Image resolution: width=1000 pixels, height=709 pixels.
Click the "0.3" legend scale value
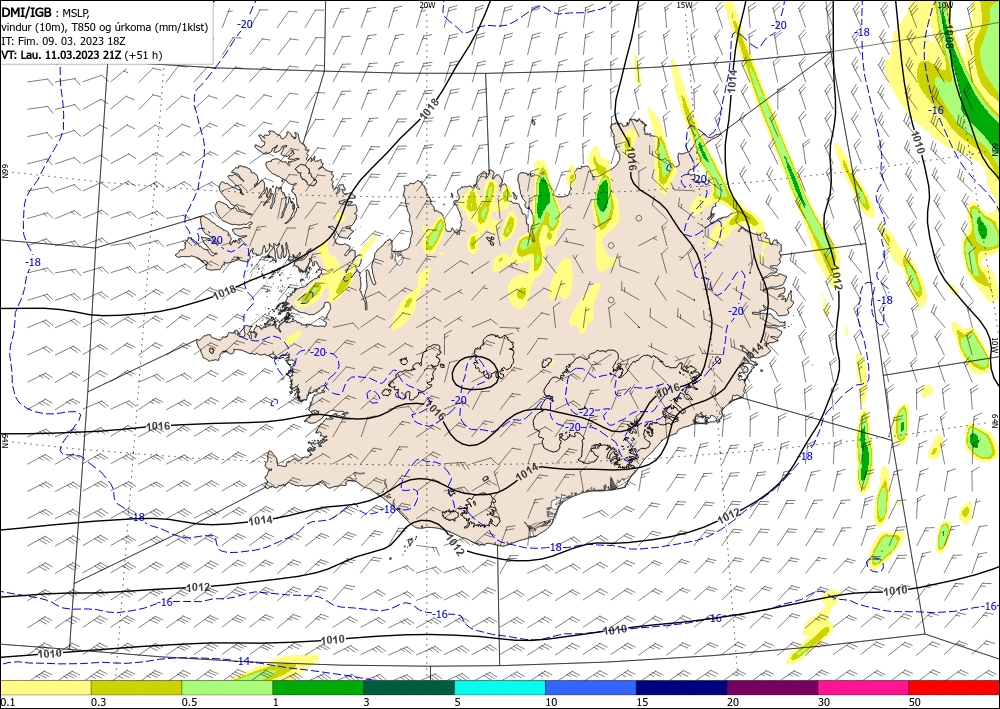coord(98,702)
